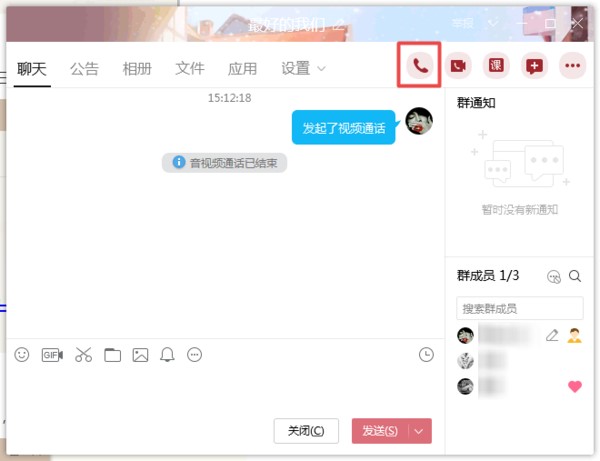Click the 群通知 heading

tap(476, 103)
